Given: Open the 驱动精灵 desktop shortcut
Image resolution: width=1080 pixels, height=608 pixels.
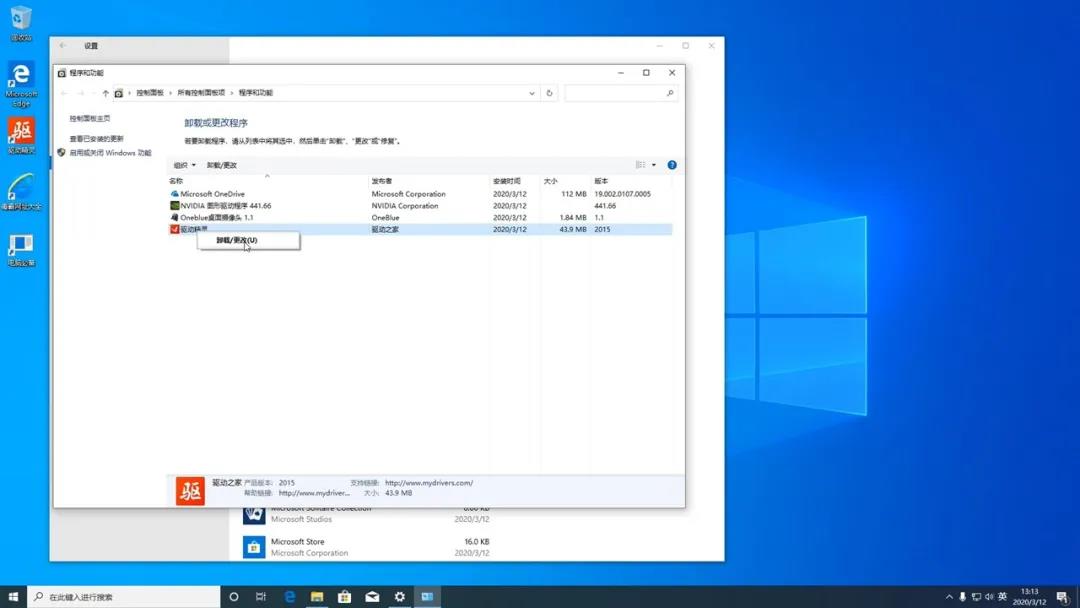Looking at the screenshot, I should tap(21, 136).
